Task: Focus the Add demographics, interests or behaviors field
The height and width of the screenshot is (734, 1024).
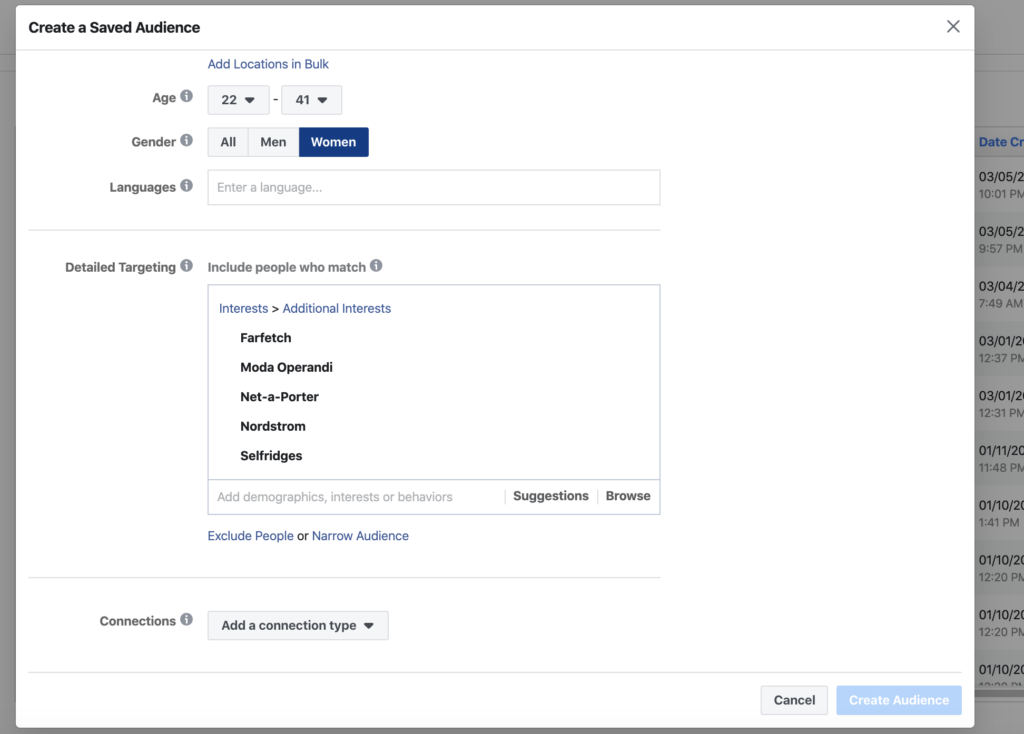Action: pyautogui.click(x=357, y=497)
